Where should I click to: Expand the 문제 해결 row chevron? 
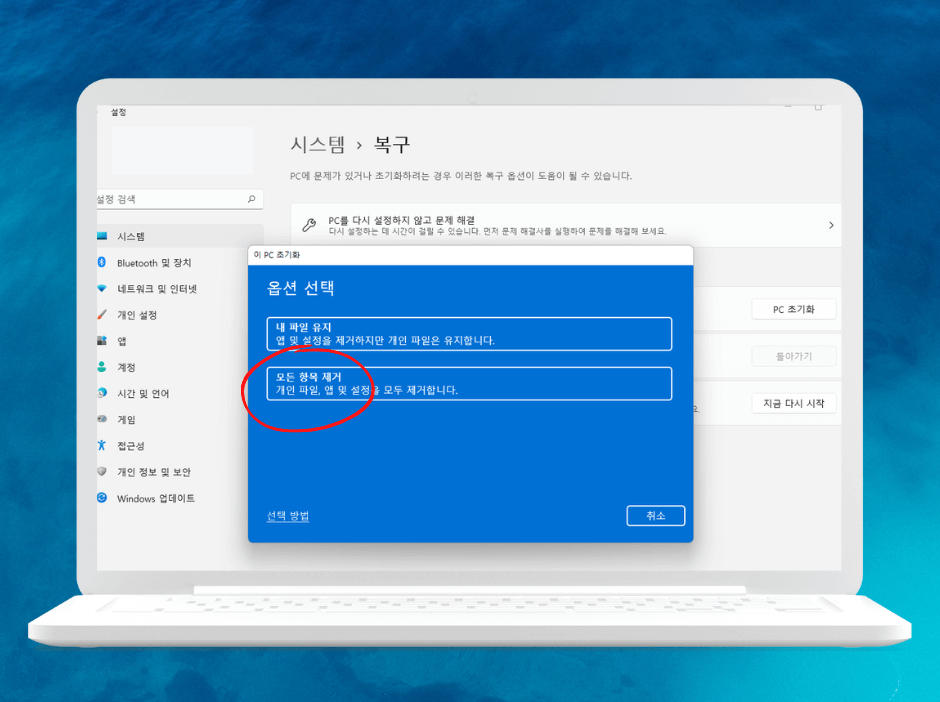click(830, 224)
